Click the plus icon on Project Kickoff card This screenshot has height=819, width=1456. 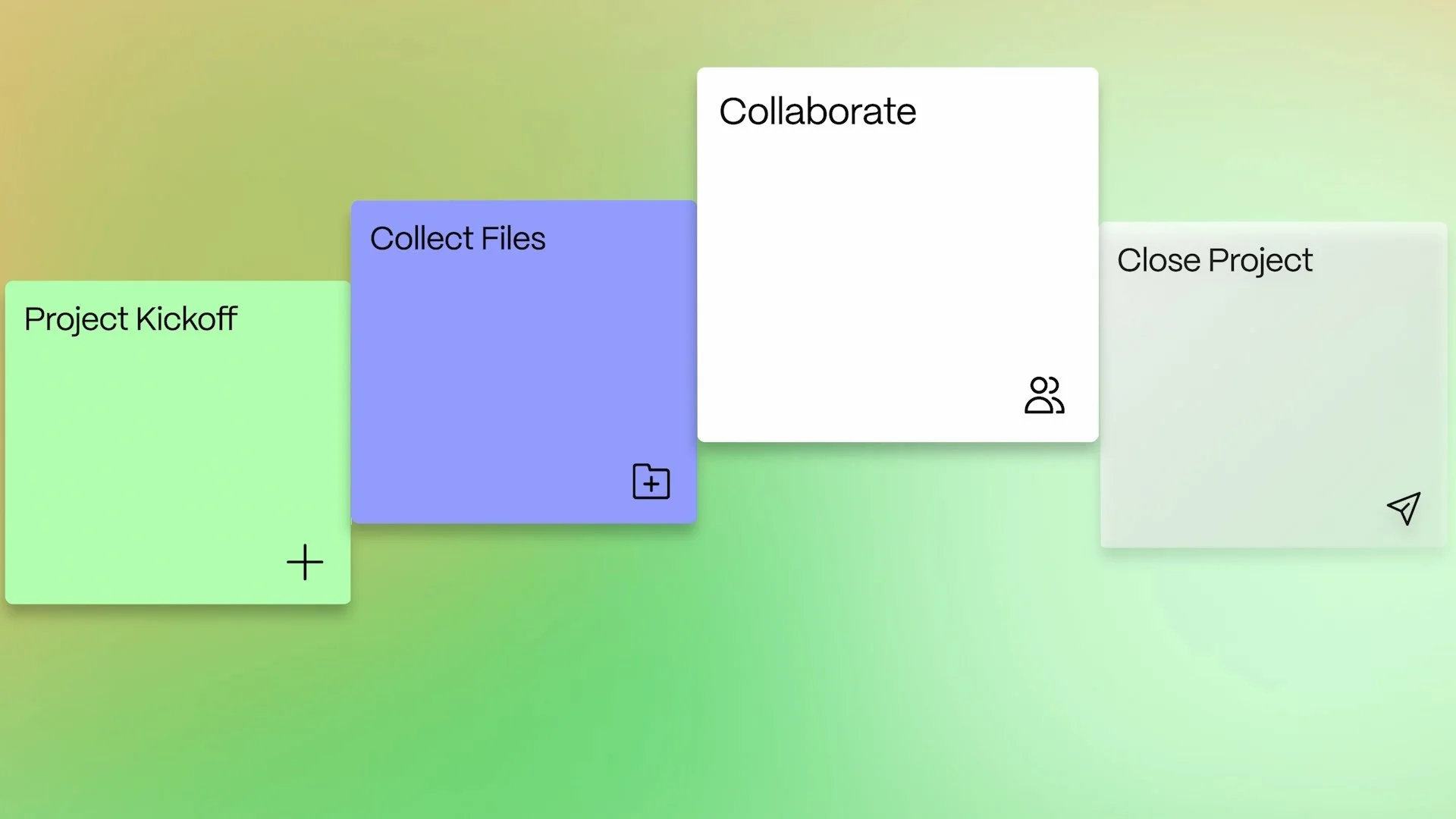point(305,562)
